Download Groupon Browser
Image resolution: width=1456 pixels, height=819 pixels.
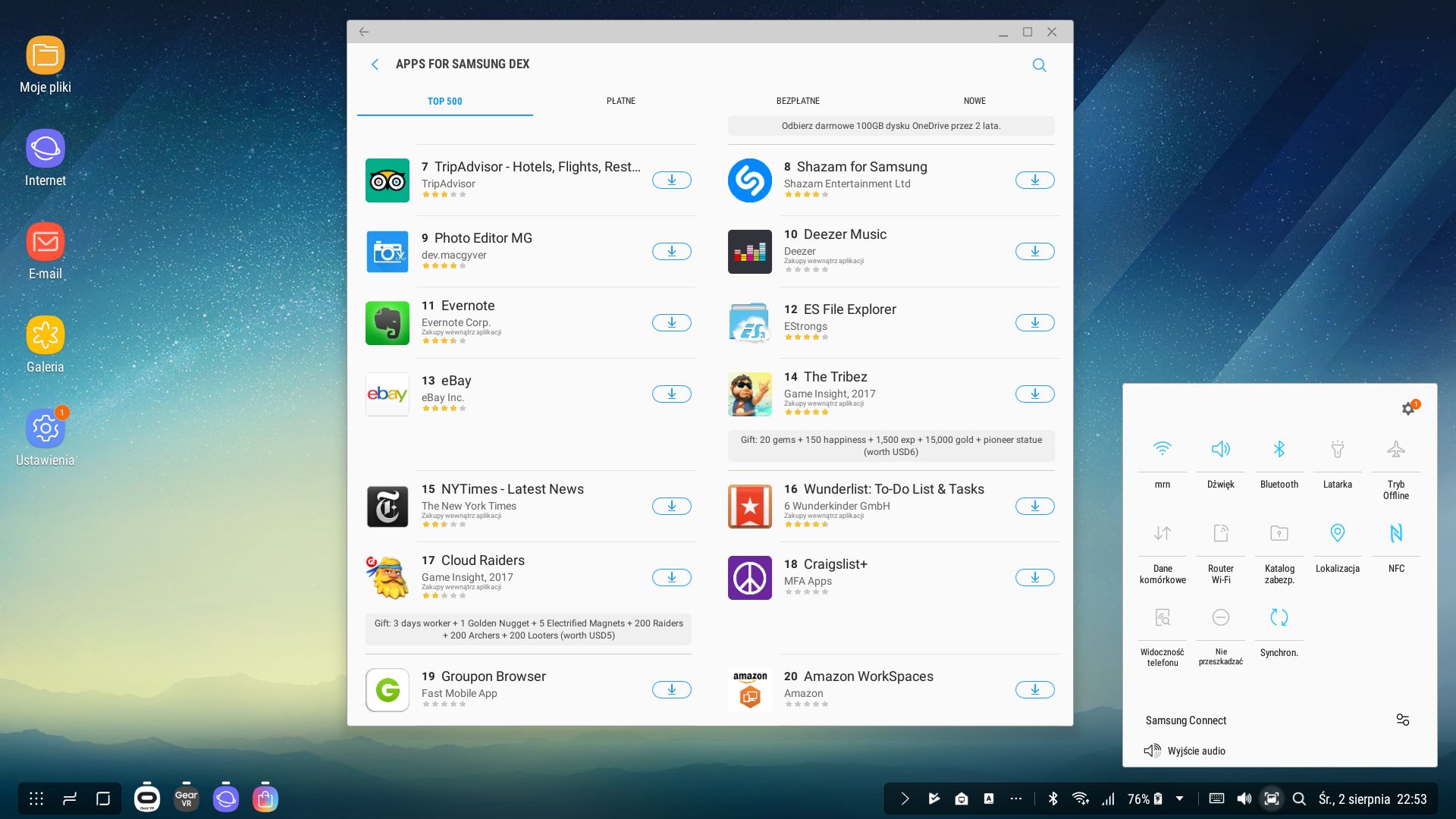tap(672, 690)
